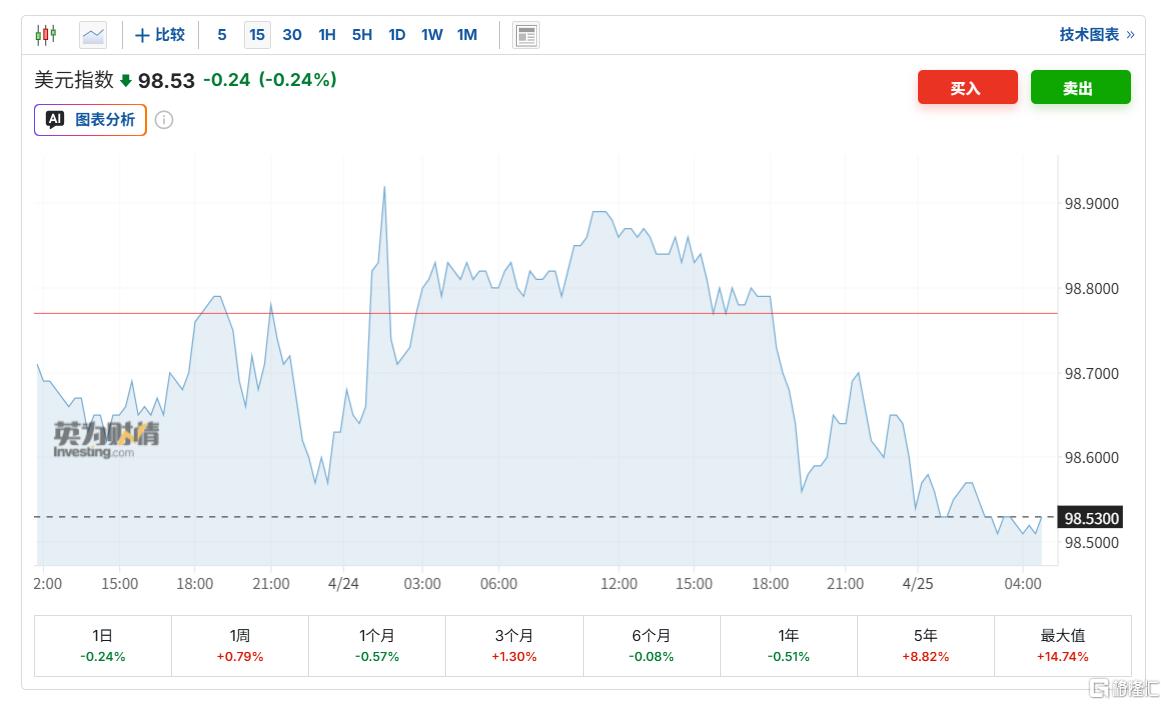Select the 5 minute interval
The height and width of the screenshot is (706, 1166).
222,35
